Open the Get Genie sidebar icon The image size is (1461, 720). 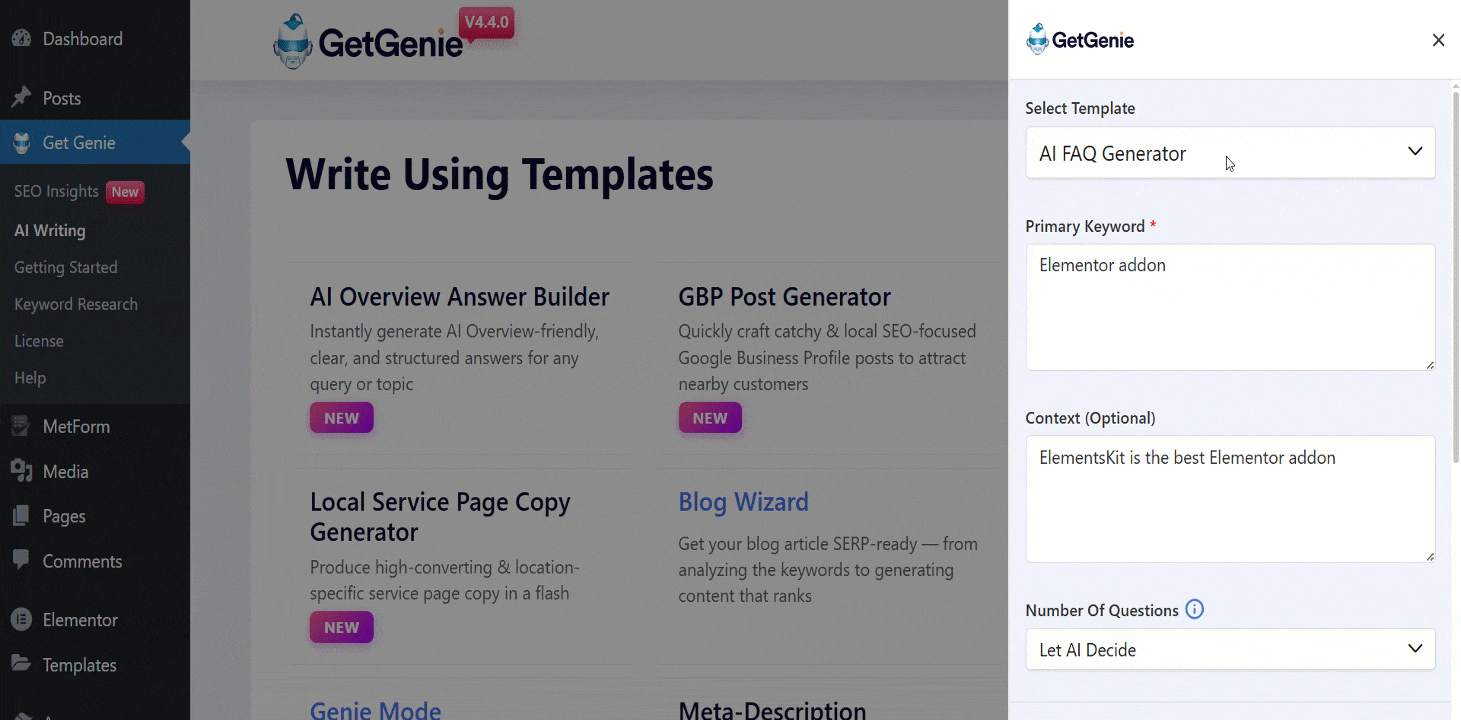[x=20, y=142]
